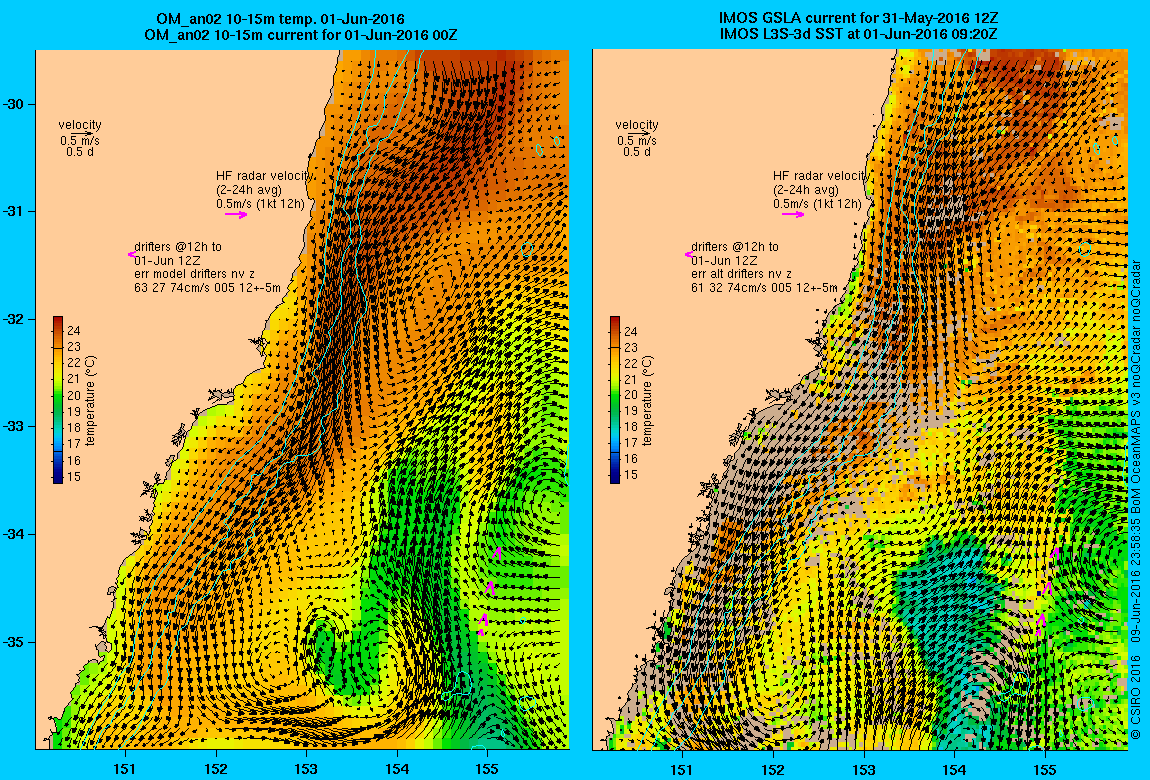1150x780 pixels.
Task: Click 'velocity' label in IMOS panel
Action: (x=637, y=125)
